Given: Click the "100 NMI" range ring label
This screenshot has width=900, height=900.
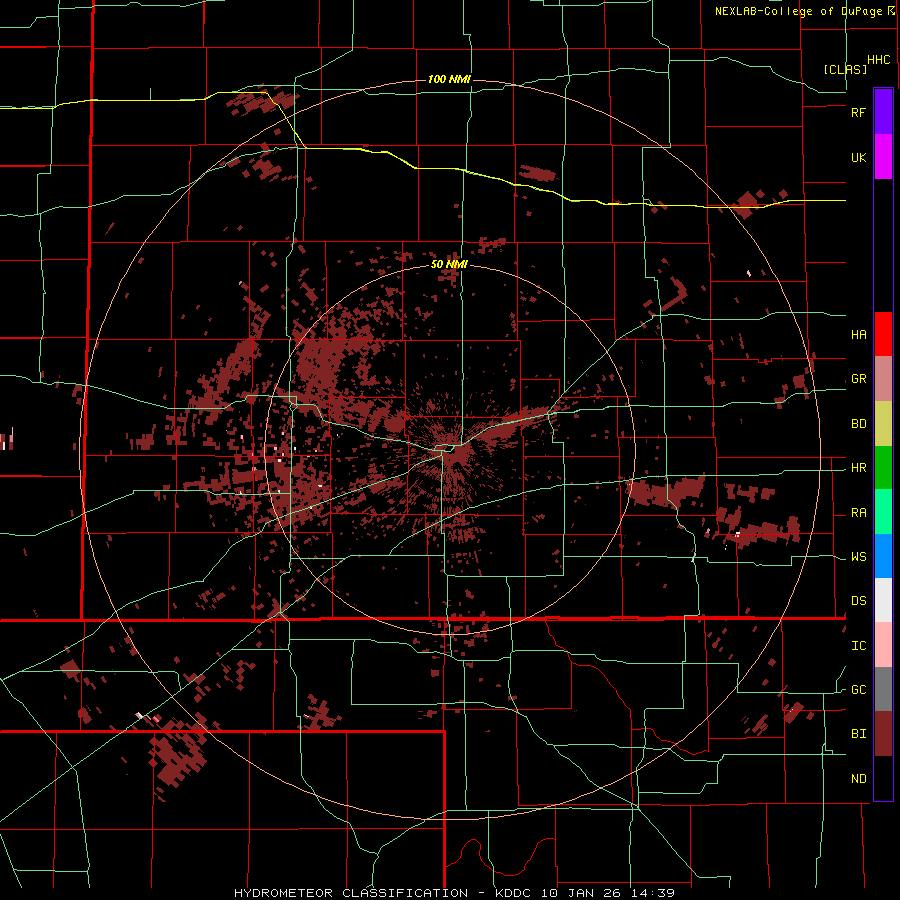Looking at the screenshot, I should coord(449,79).
